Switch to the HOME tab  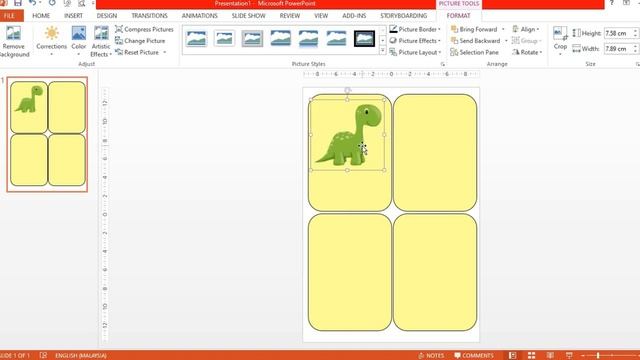click(x=41, y=16)
